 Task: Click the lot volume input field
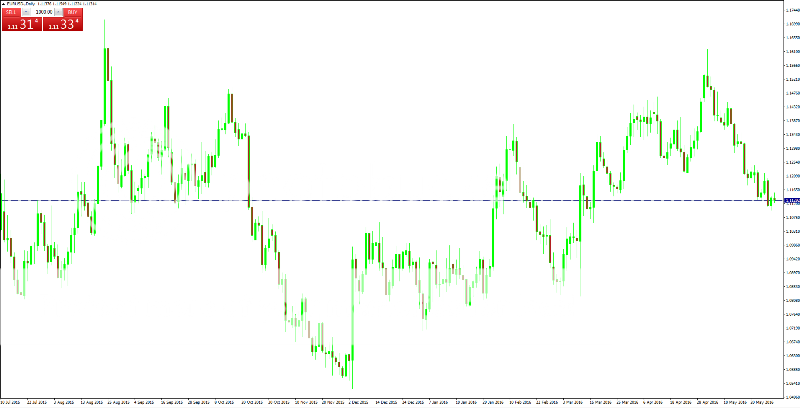click(x=42, y=12)
